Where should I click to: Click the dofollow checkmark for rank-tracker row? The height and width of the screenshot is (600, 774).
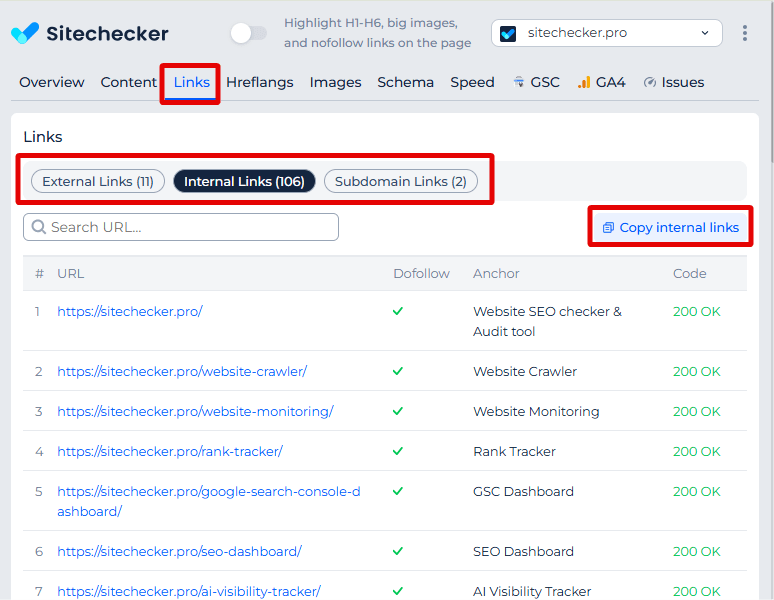tap(398, 451)
